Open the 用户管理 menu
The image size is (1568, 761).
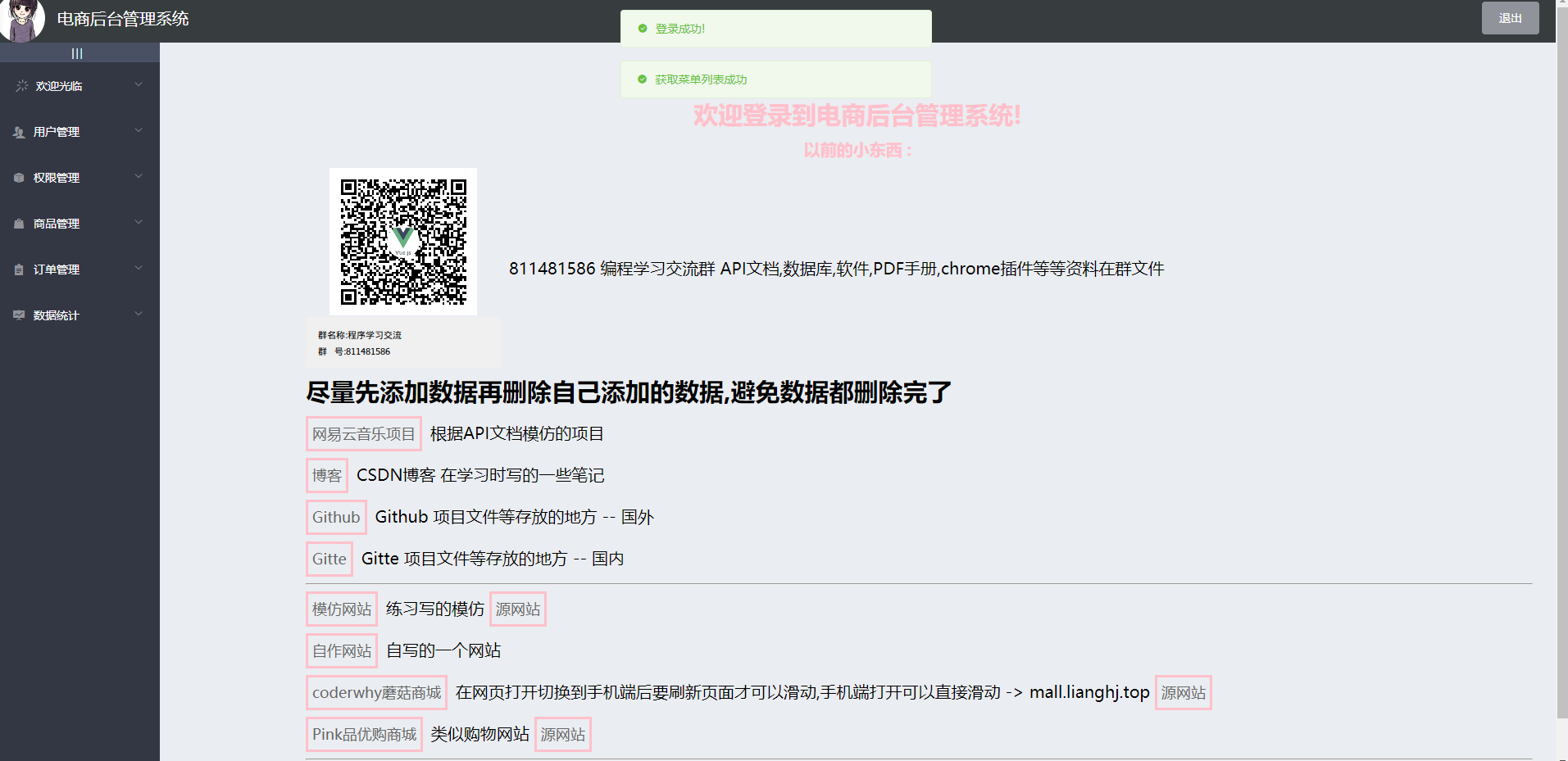tap(80, 131)
